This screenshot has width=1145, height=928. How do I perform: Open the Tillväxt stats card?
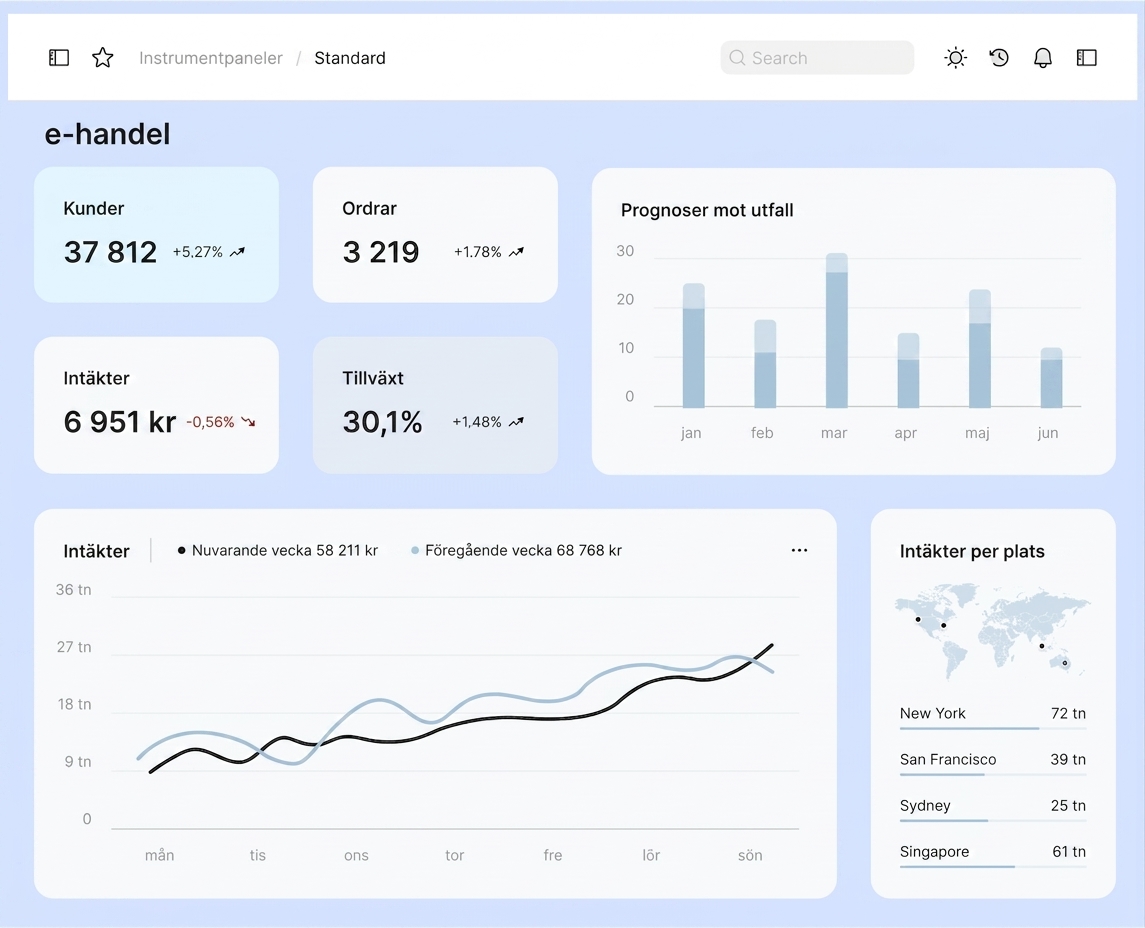point(435,404)
